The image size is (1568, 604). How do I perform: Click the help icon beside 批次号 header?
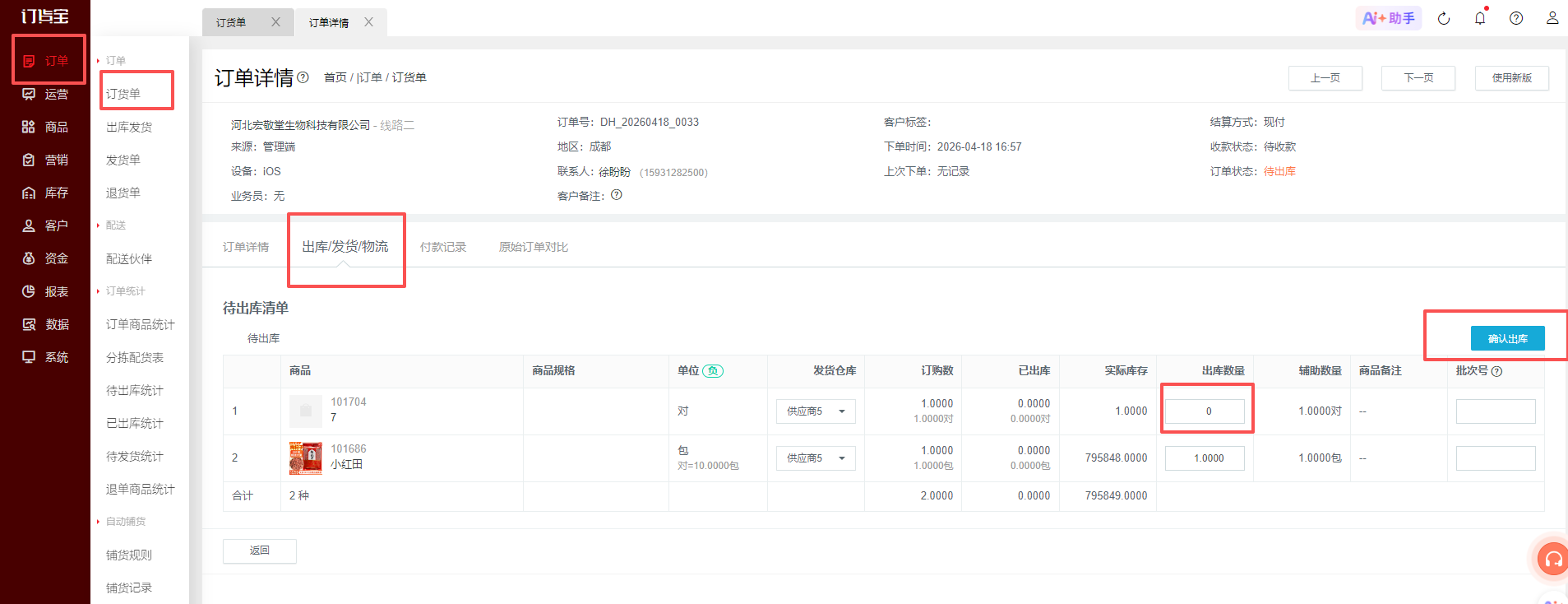[1496, 371]
